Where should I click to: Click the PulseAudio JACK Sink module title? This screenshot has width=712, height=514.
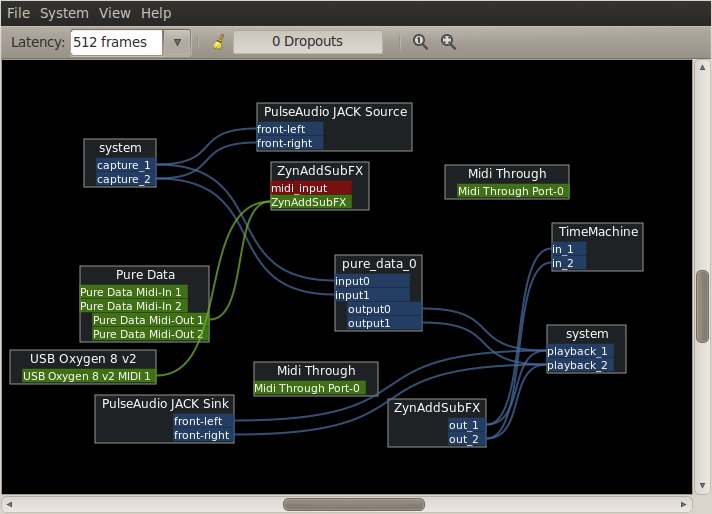[165, 404]
